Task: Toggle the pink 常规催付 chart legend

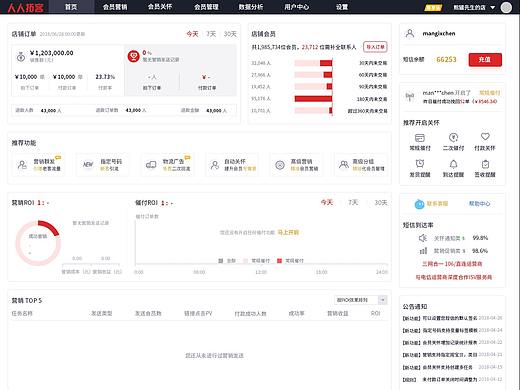Action: (x=257, y=261)
